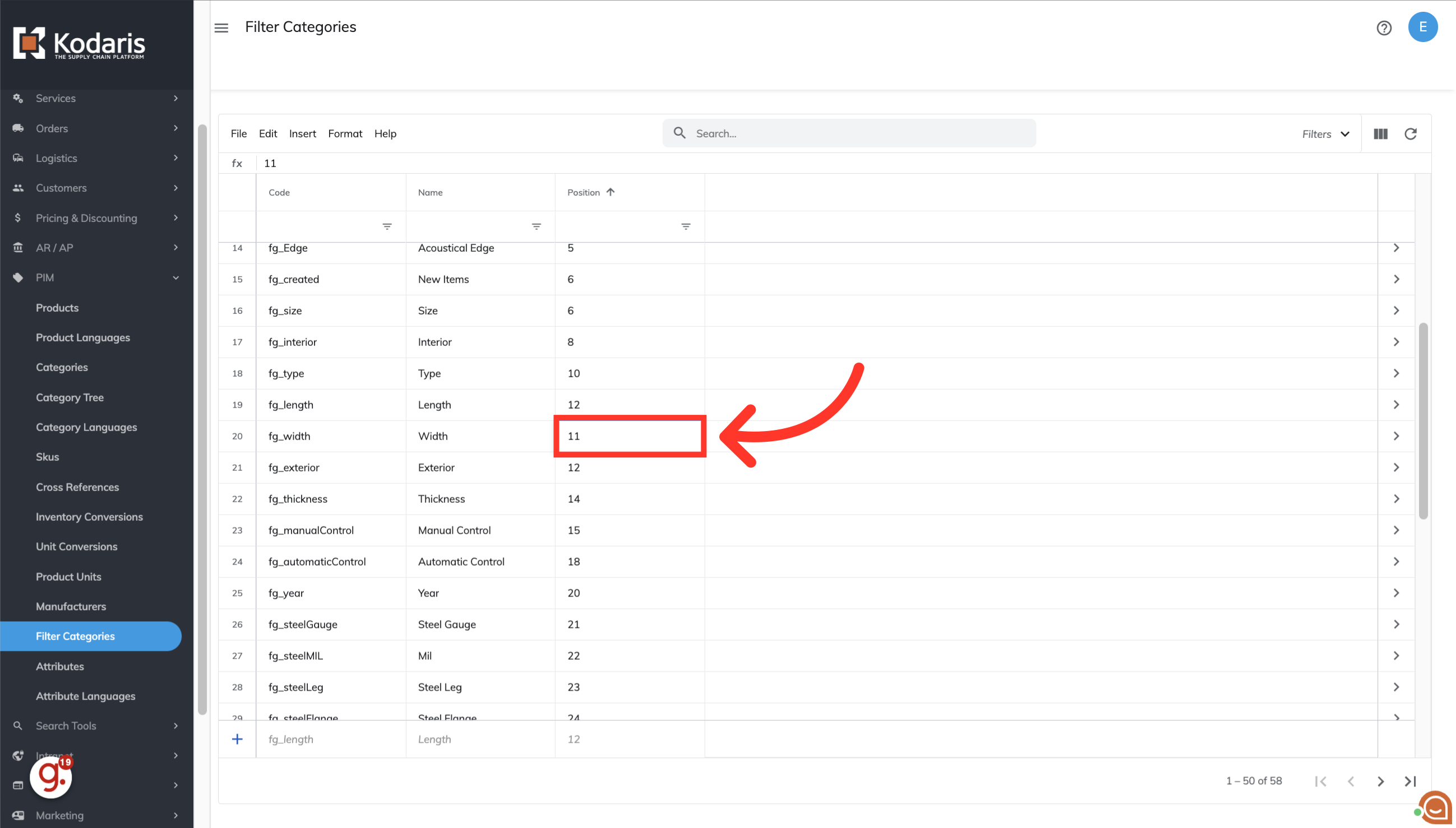Open the Insert menu

[302, 133]
